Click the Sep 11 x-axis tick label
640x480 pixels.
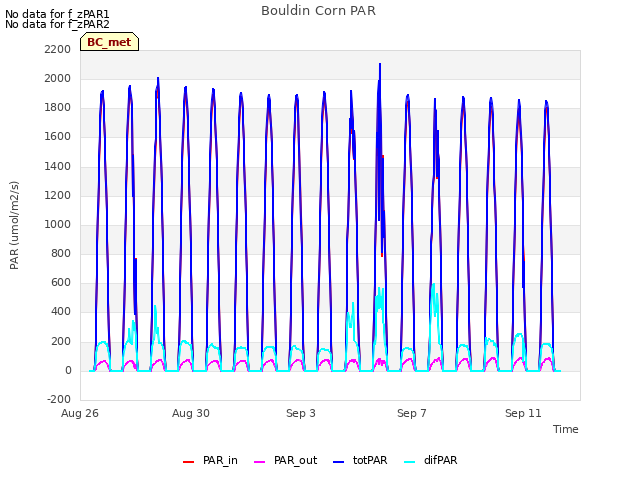[523, 413]
